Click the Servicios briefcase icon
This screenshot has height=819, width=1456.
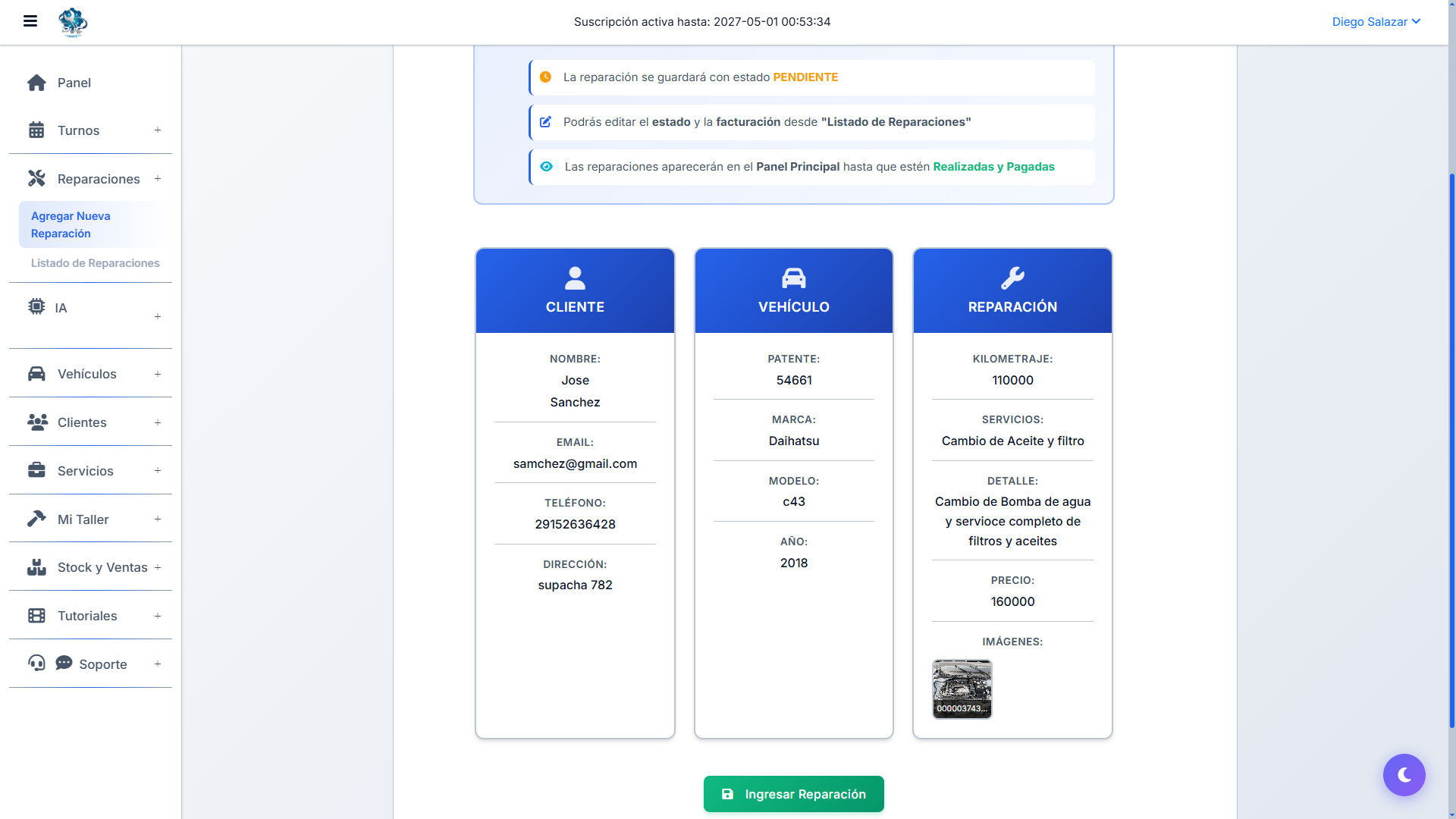[x=36, y=470]
